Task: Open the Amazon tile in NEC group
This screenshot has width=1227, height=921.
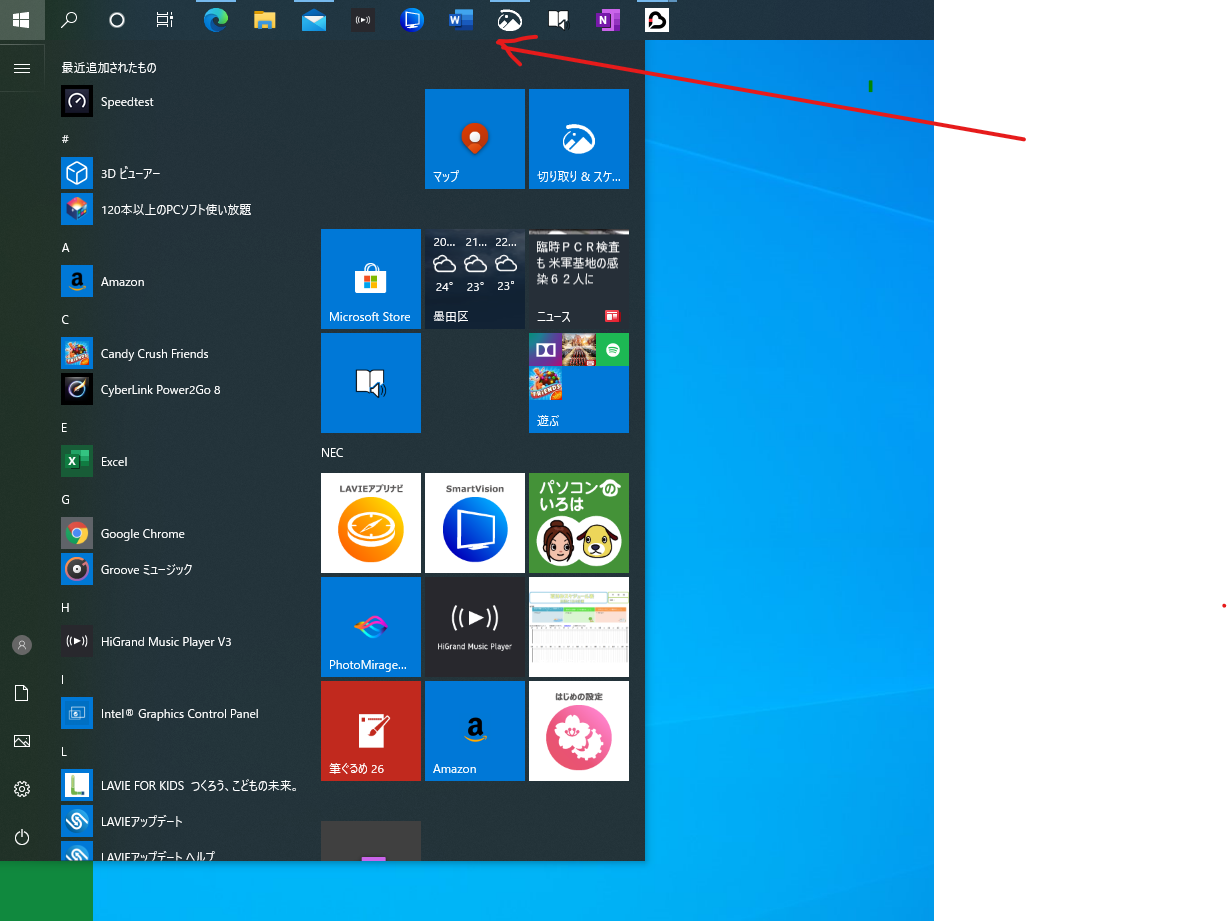Action: [x=475, y=731]
